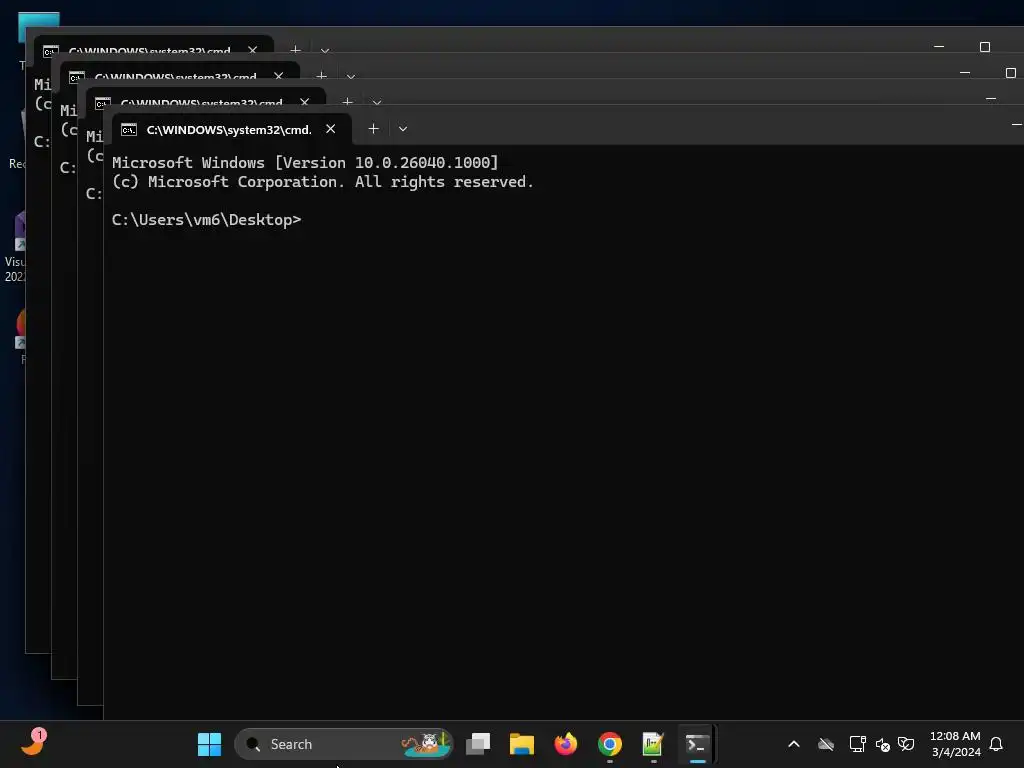Image resolution: width=1024 pixels, height=768 pixels.
Task: Open the dropdown chevron in the rearmost terminal window
Action: 325,50
